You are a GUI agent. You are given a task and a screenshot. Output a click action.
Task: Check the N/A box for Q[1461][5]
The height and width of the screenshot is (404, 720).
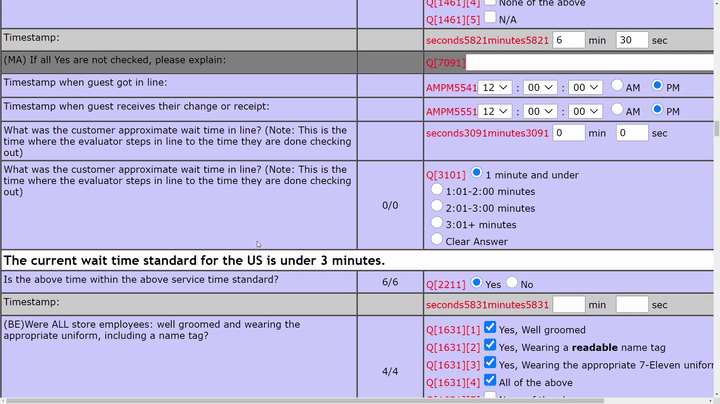click(x=490, y=17)
